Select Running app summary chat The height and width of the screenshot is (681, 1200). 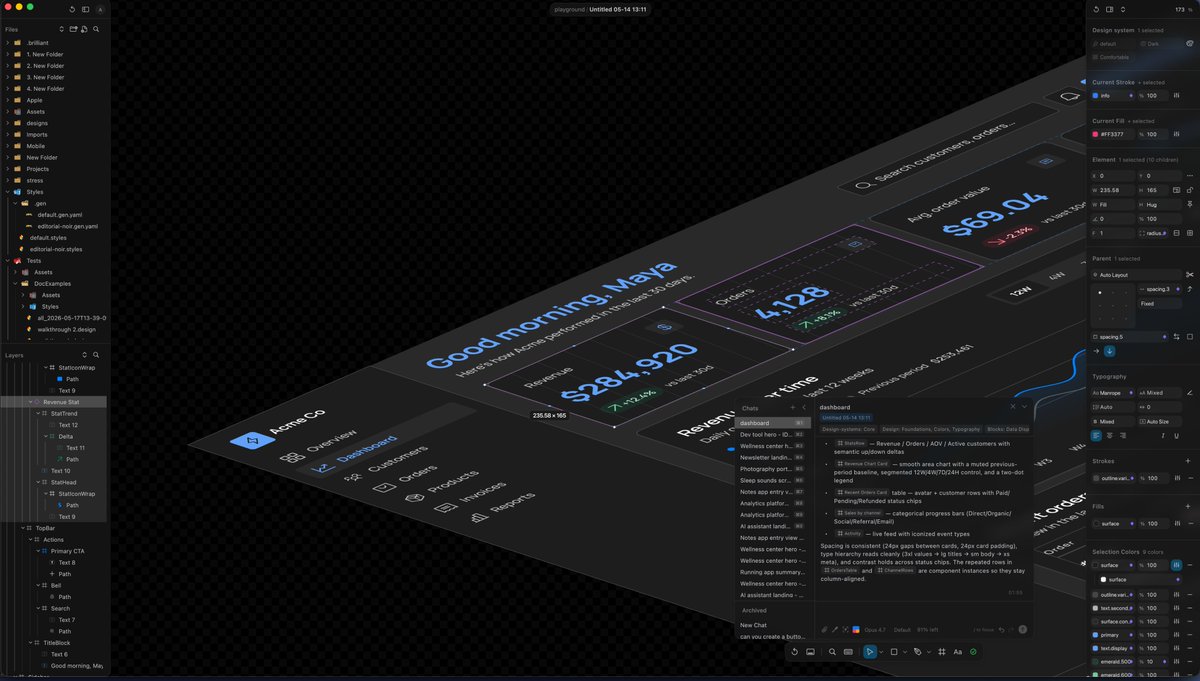point(771,572)
